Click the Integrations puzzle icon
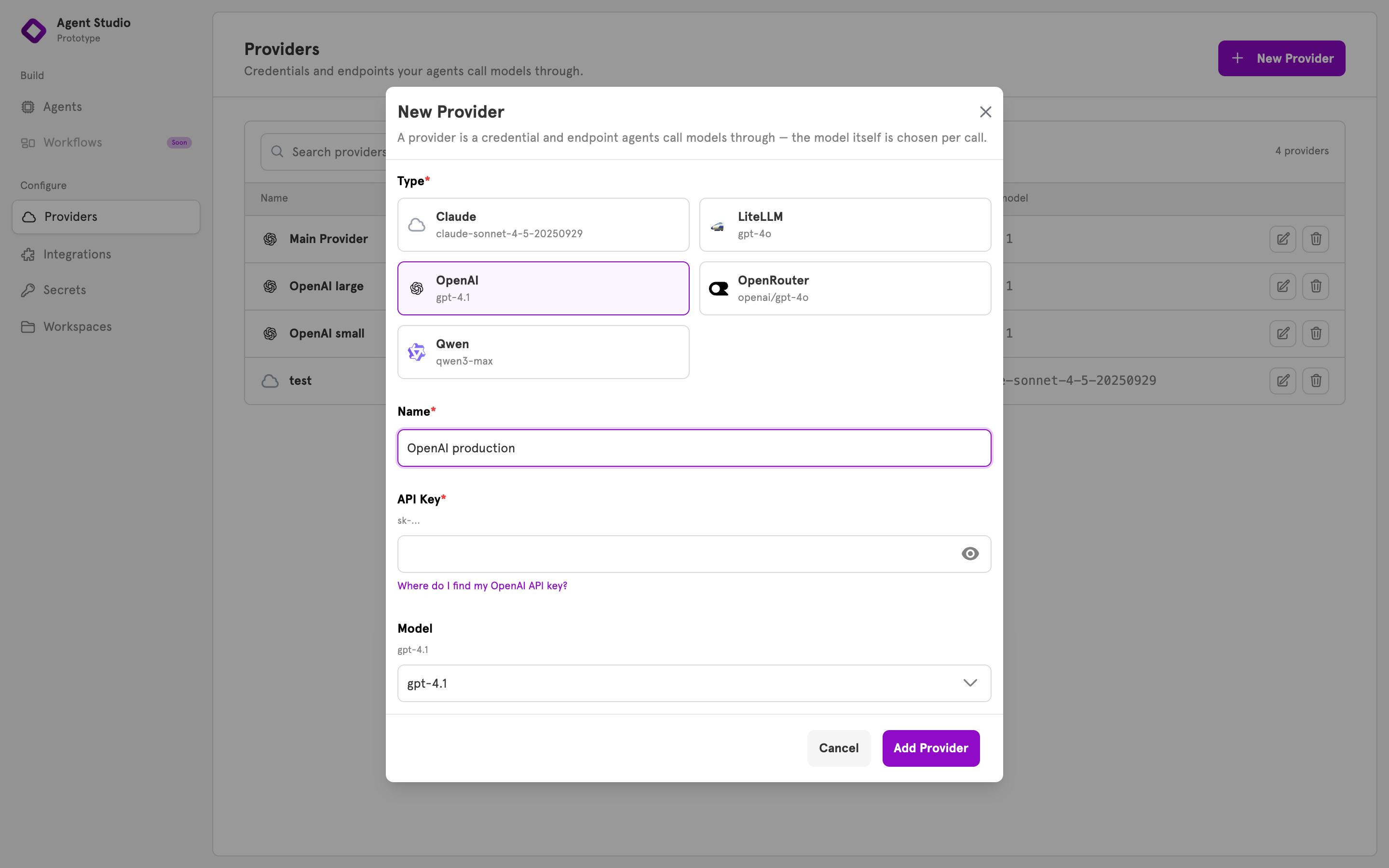Screen dimensions: 1389x868 (28, 254)
